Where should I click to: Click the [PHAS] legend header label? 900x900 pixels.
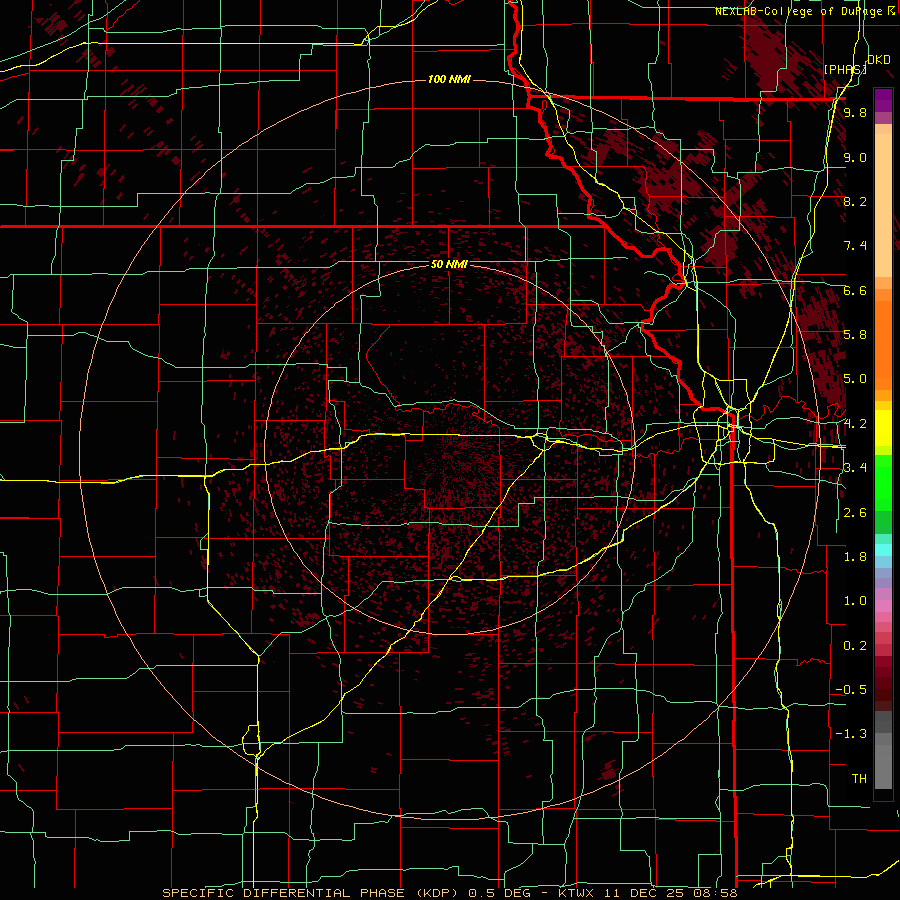coord(845,69)
